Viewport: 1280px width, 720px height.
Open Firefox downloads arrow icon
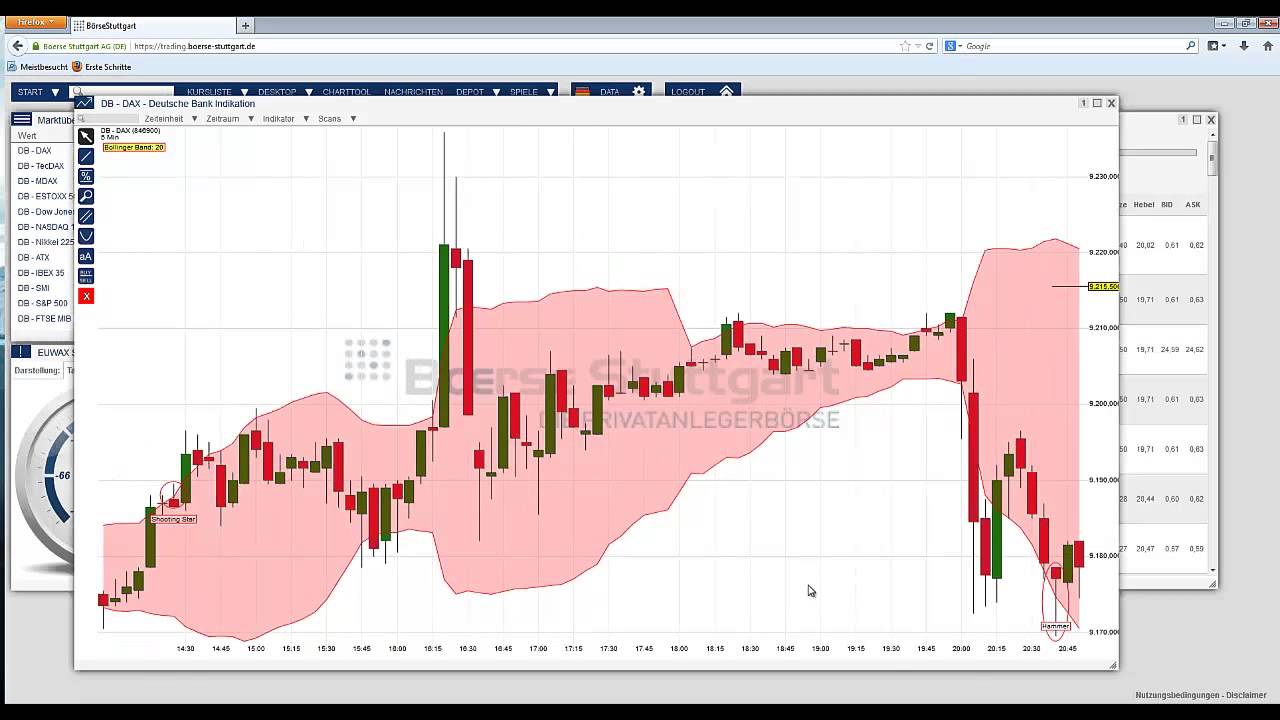coord(1244,46)
